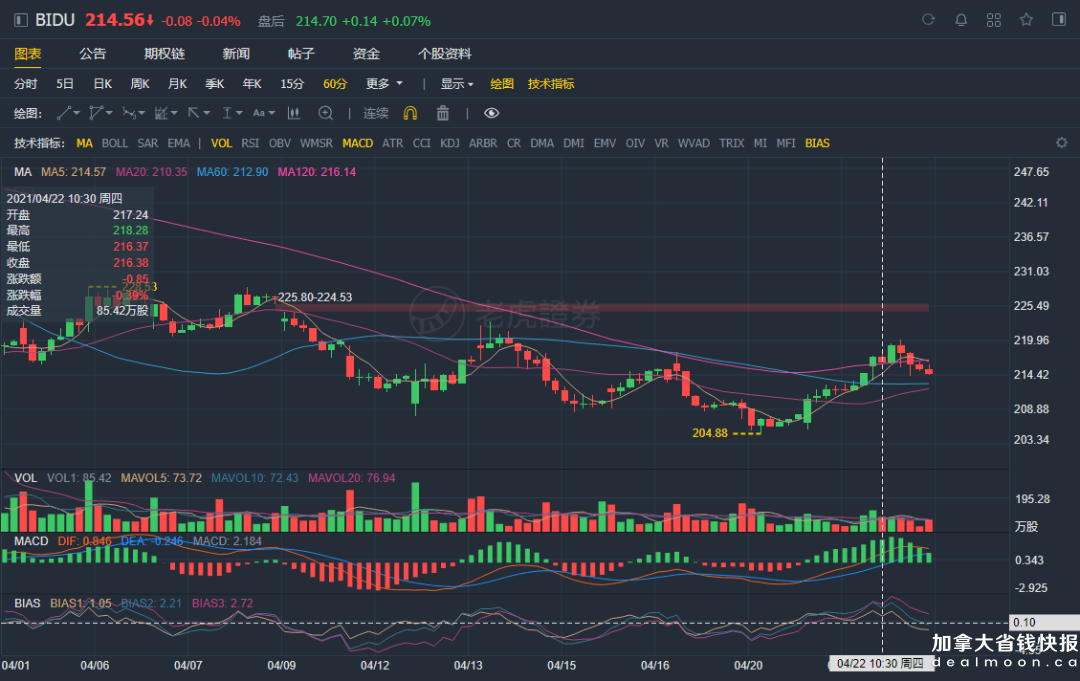
Task: Toggle the BOLL technical indicator
Action: [x=115, y=143]
